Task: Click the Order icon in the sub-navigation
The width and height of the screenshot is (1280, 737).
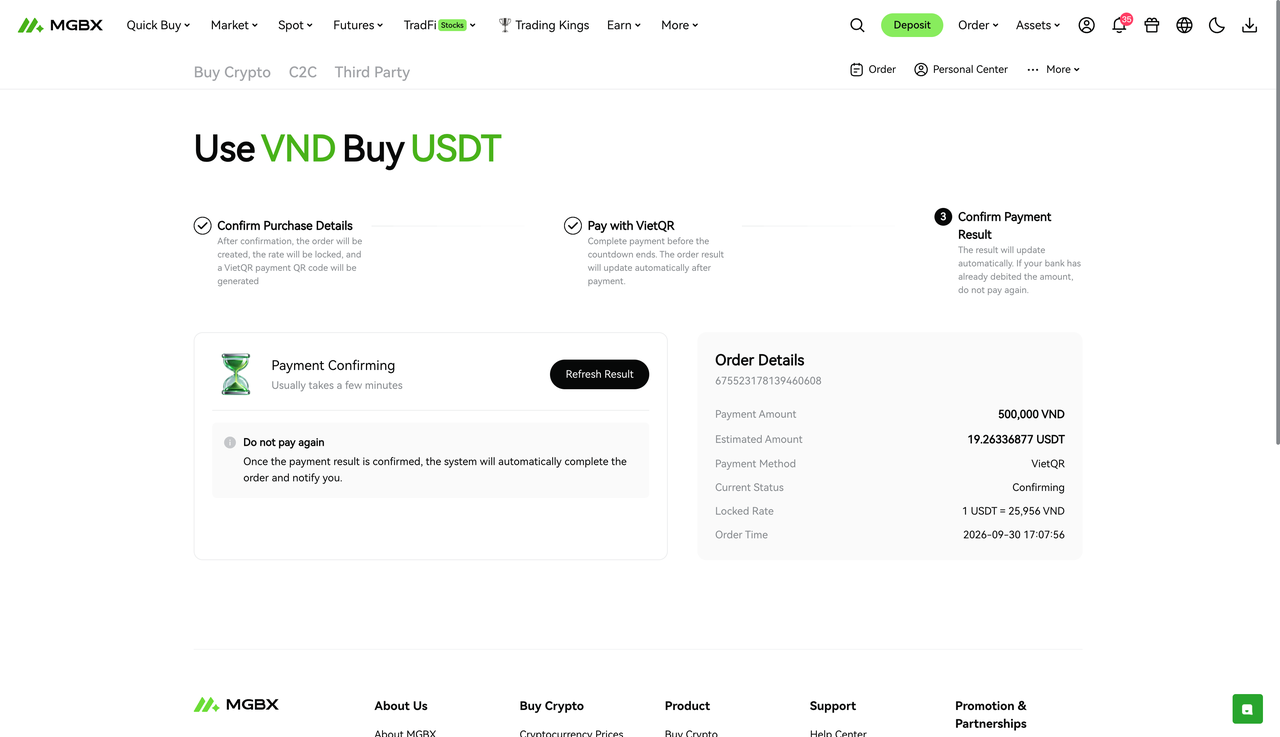Action: pos(856,70)
